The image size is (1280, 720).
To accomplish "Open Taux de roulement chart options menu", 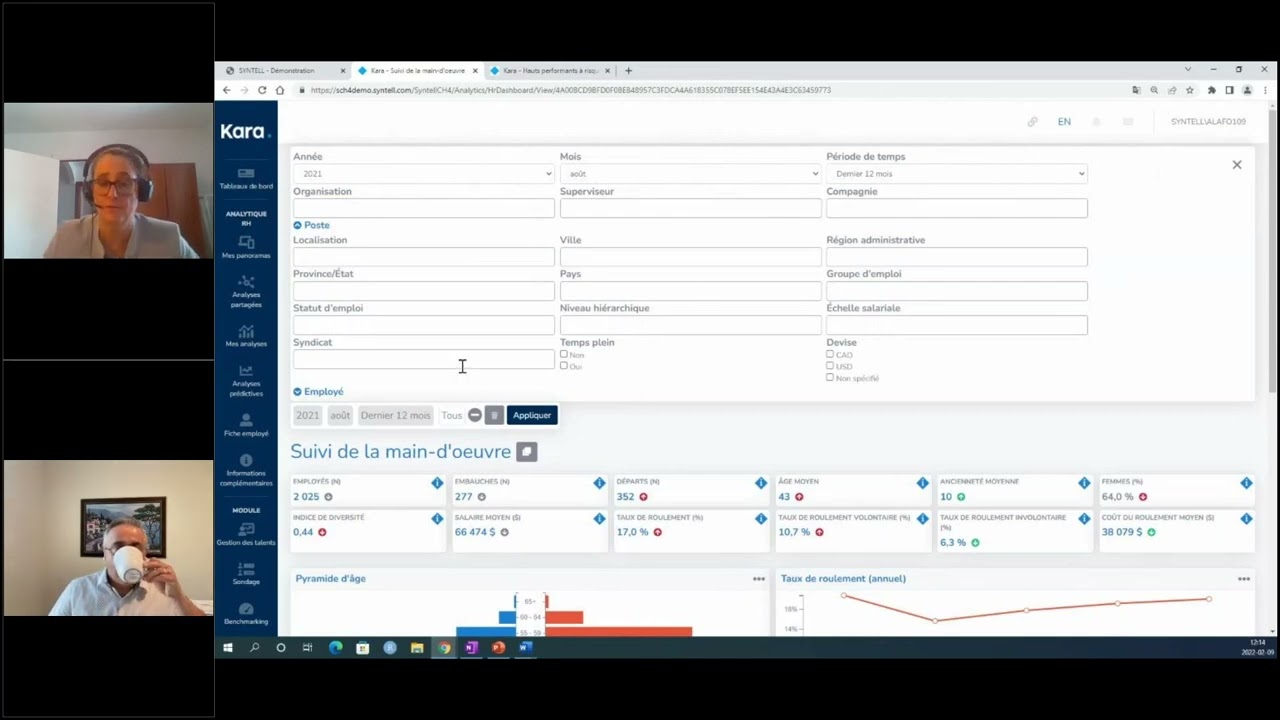I will click(x=1244, y=579).
